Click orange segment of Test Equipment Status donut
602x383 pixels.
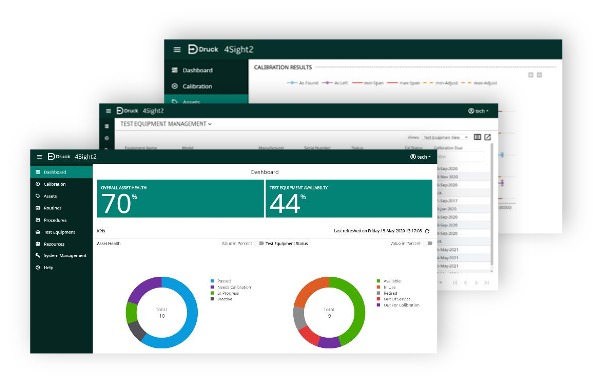coord(309,290)
